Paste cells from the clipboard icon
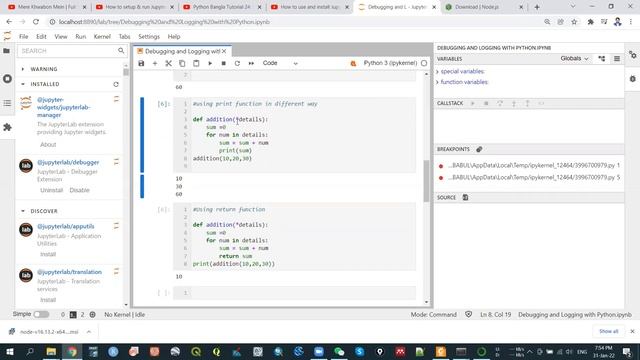 coord(196,63)
